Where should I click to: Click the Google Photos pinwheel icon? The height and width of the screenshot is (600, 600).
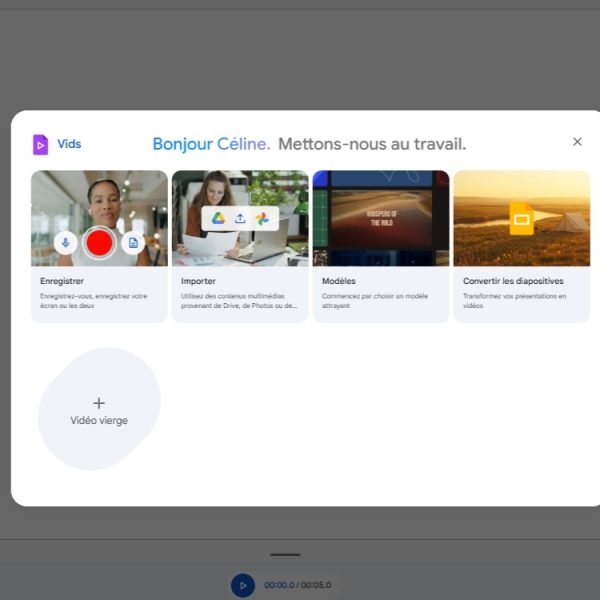coord(262,218)
